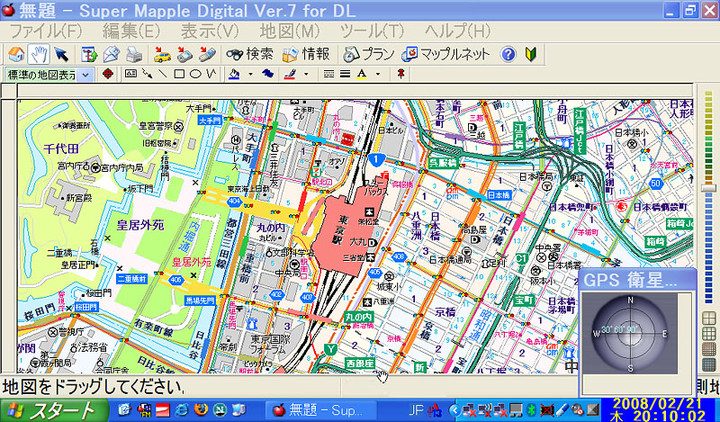This screenshot has height=422, width=720.
Task: Click the envelope mail icon in toolbar
Action: tap(112, 54)
